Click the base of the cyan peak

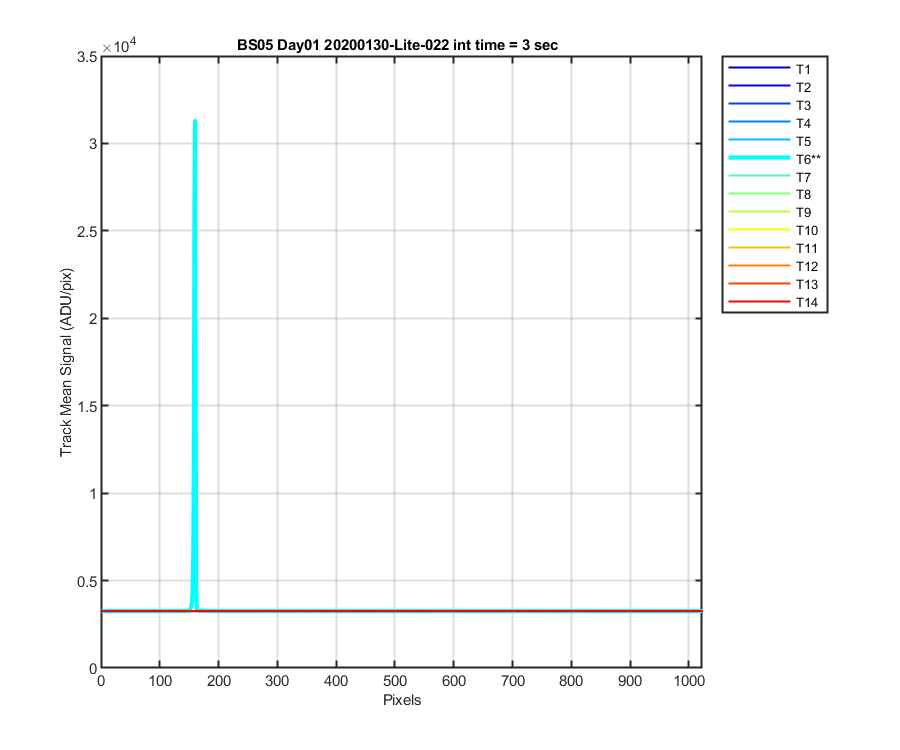pos(195,605)
